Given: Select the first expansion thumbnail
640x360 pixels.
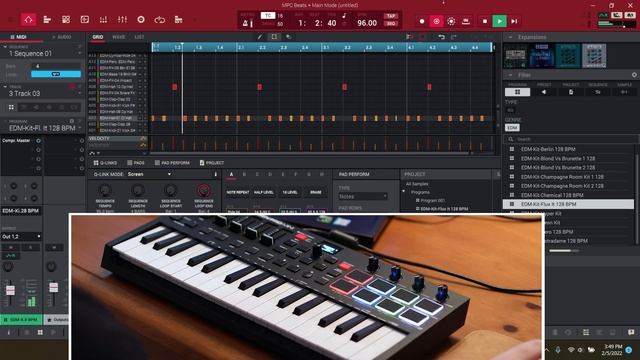Looking at the screenshot, I should (x=516, y=56).
